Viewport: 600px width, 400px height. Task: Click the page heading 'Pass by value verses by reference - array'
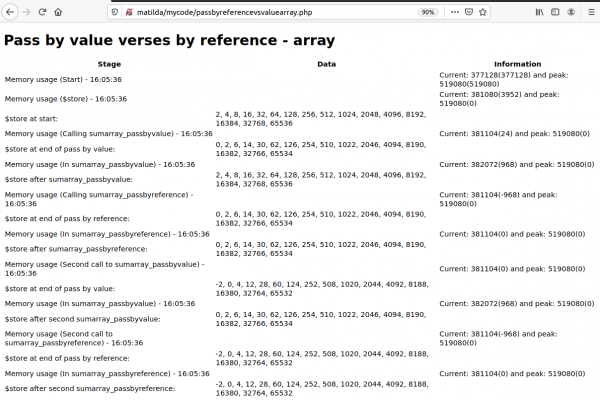pyautogui.click(x=170, y=40)
